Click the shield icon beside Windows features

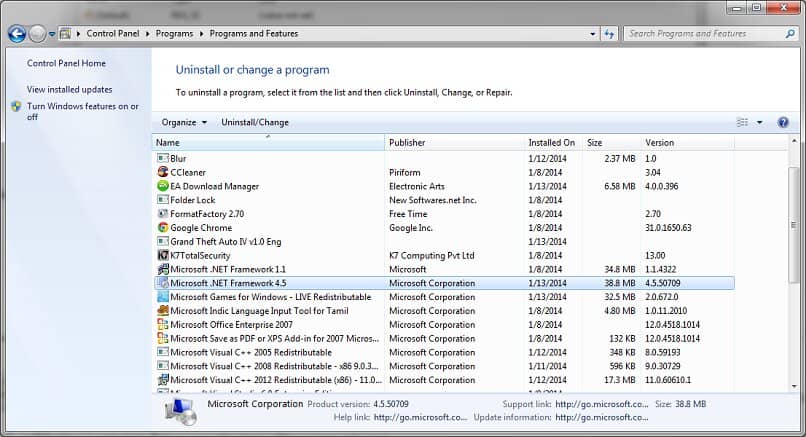click(x=16, y=106)
